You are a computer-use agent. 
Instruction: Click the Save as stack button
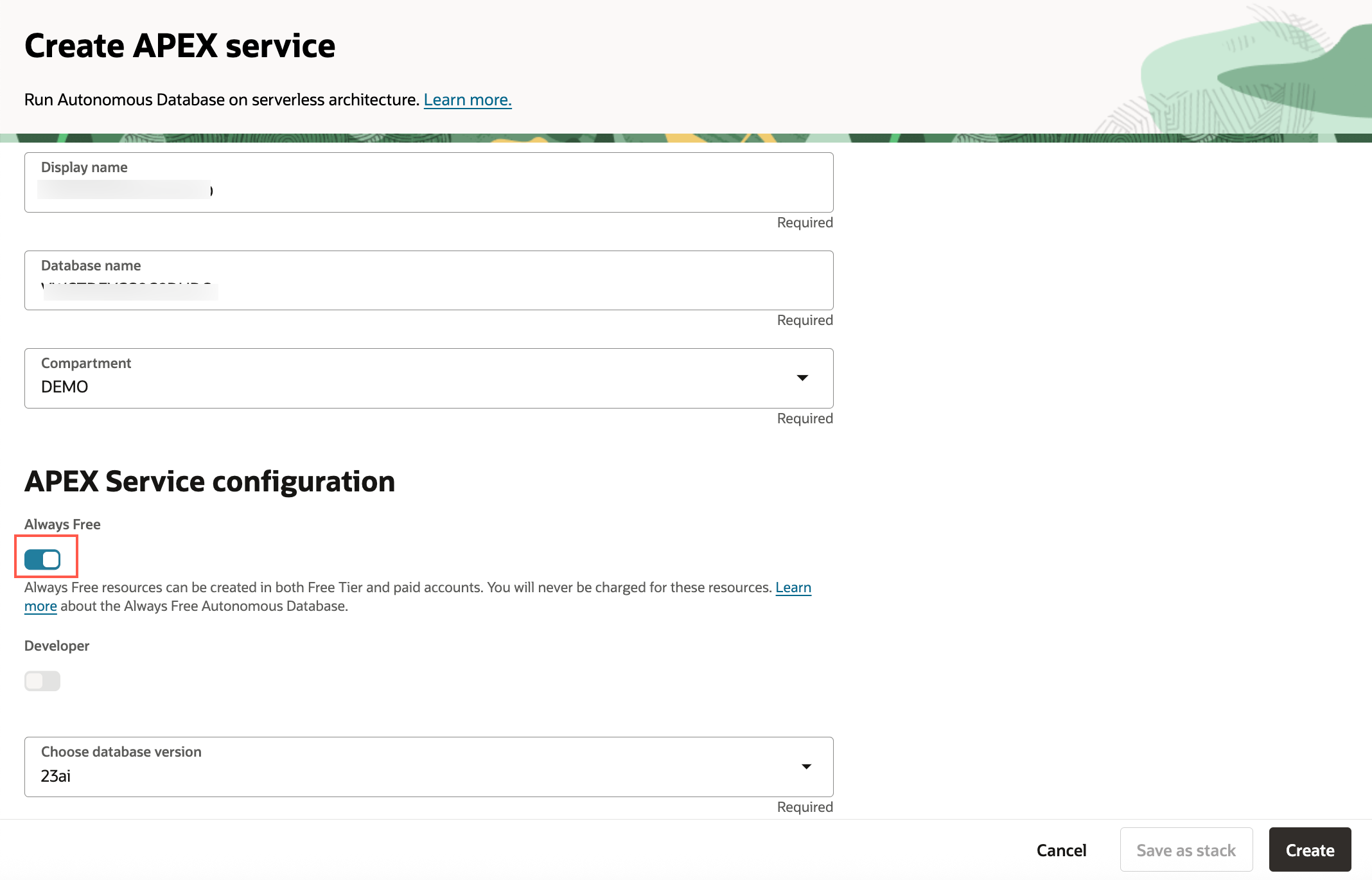click(x=1186, y=850)
